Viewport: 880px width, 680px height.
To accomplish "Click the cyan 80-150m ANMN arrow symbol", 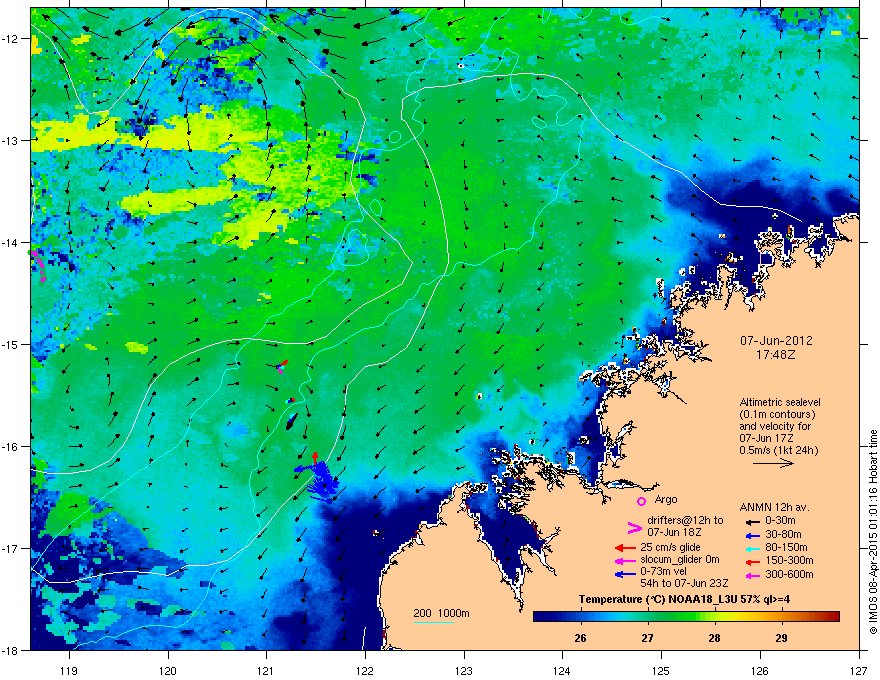I will pyautogui.click(x=753, y=548).
